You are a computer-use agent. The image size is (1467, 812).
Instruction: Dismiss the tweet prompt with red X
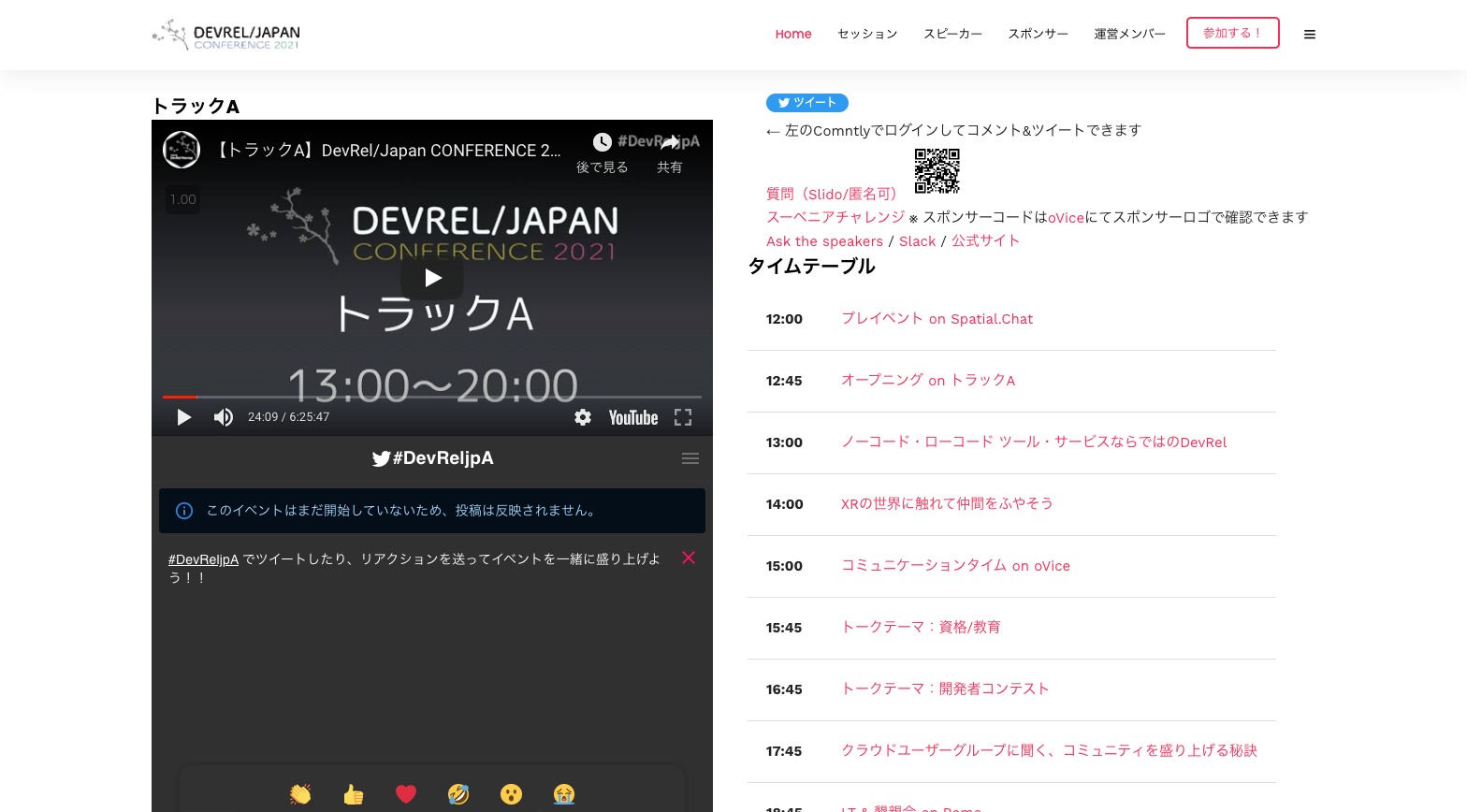click(689, 558)
